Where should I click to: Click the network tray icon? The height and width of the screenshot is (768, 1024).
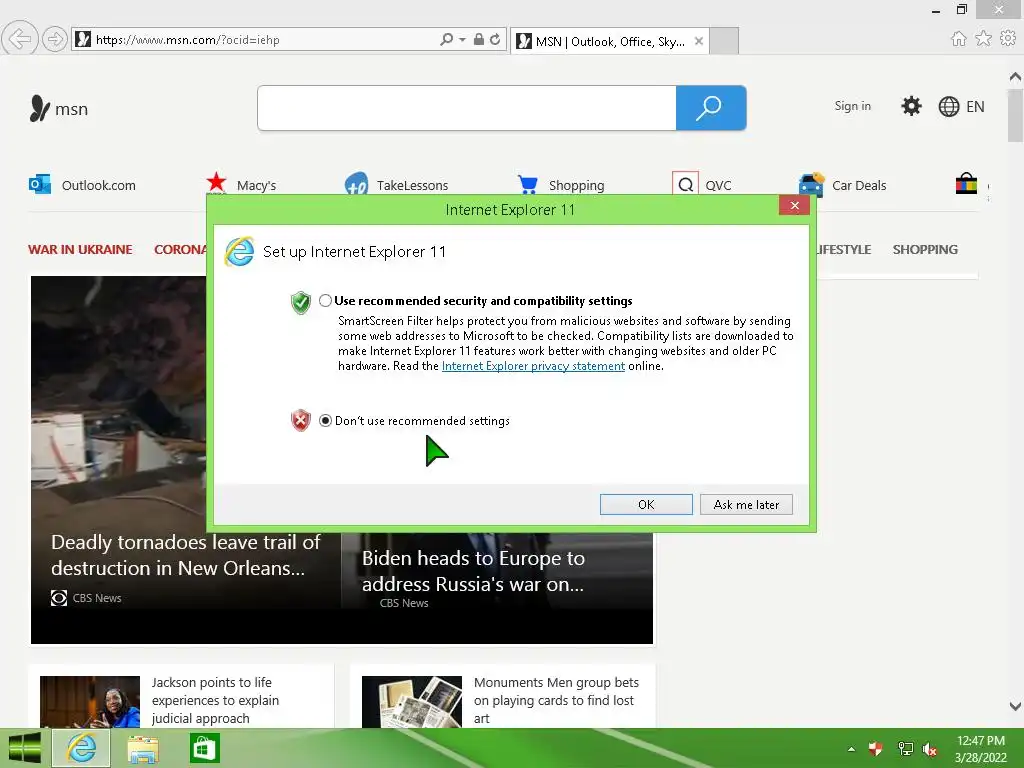click(905, 748)
